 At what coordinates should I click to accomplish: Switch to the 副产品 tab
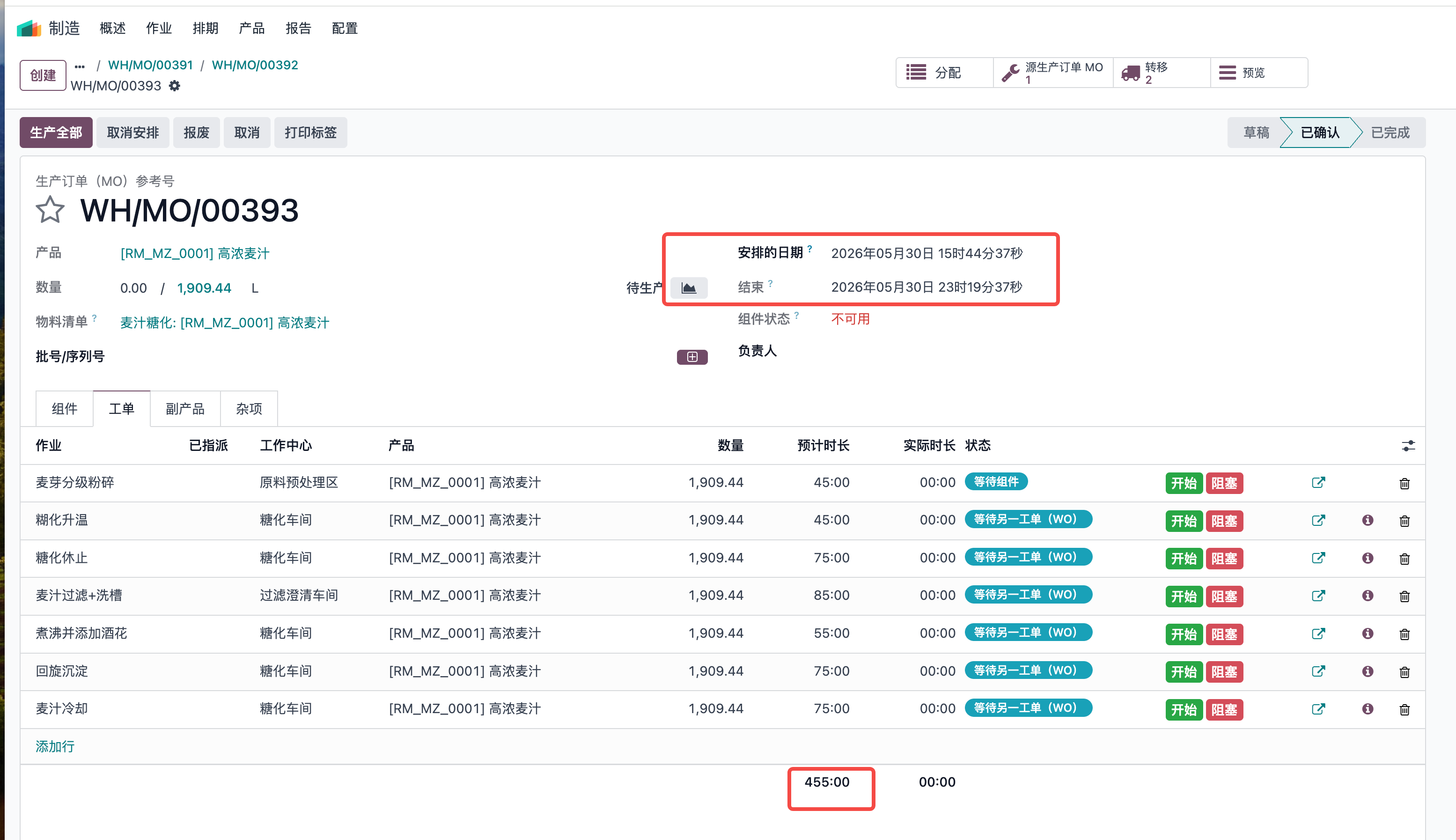185,409
